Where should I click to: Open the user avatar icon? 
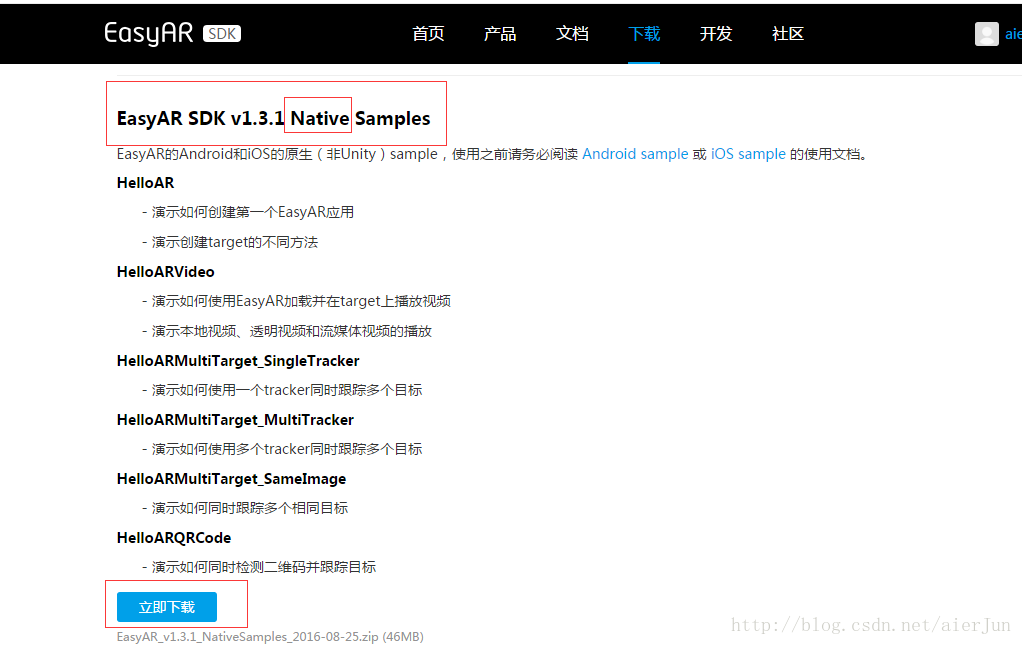click(x=986, y=34)
